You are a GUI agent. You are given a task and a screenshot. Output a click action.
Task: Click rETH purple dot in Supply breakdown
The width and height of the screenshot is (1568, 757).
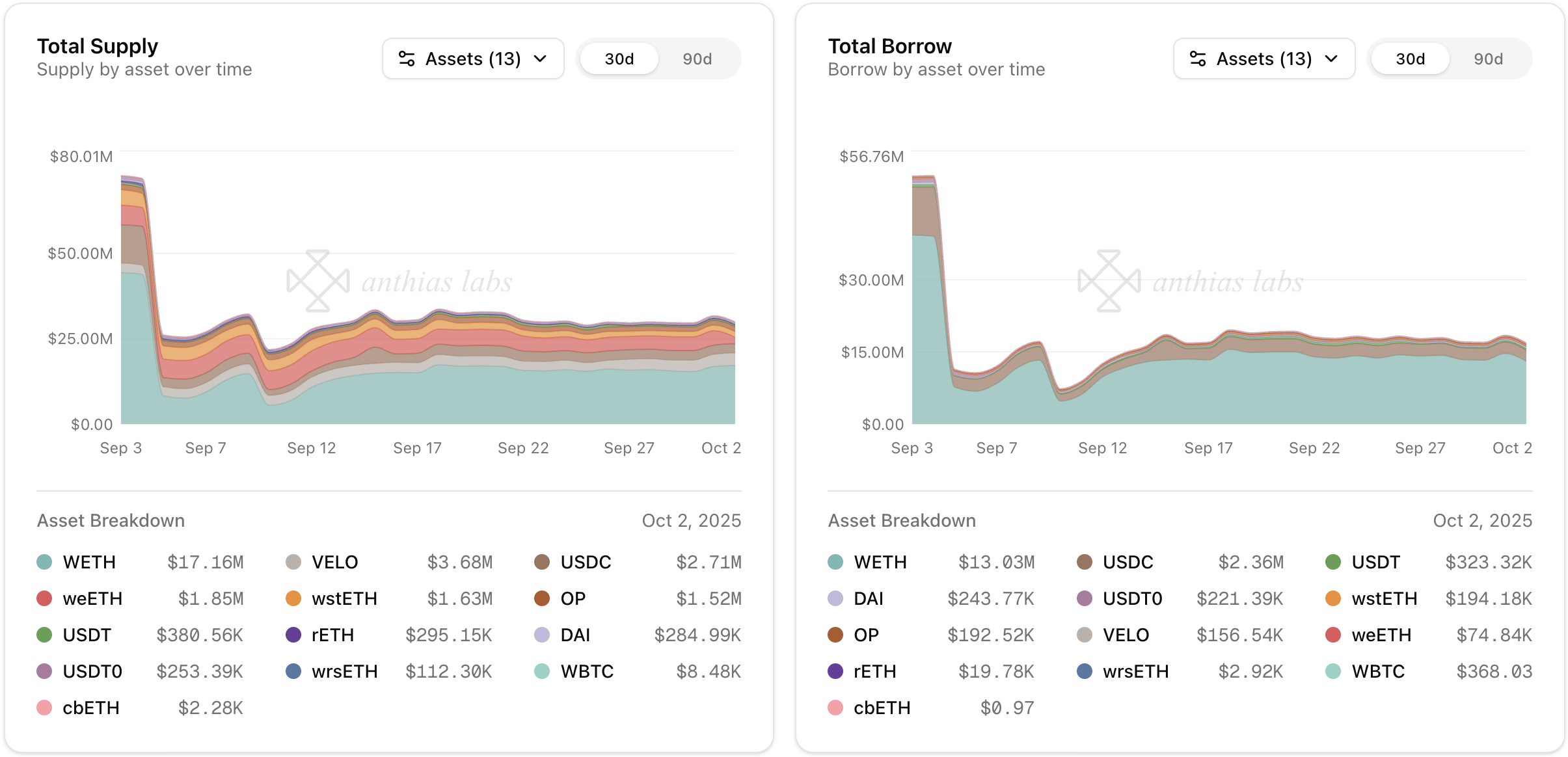[293, 635]
